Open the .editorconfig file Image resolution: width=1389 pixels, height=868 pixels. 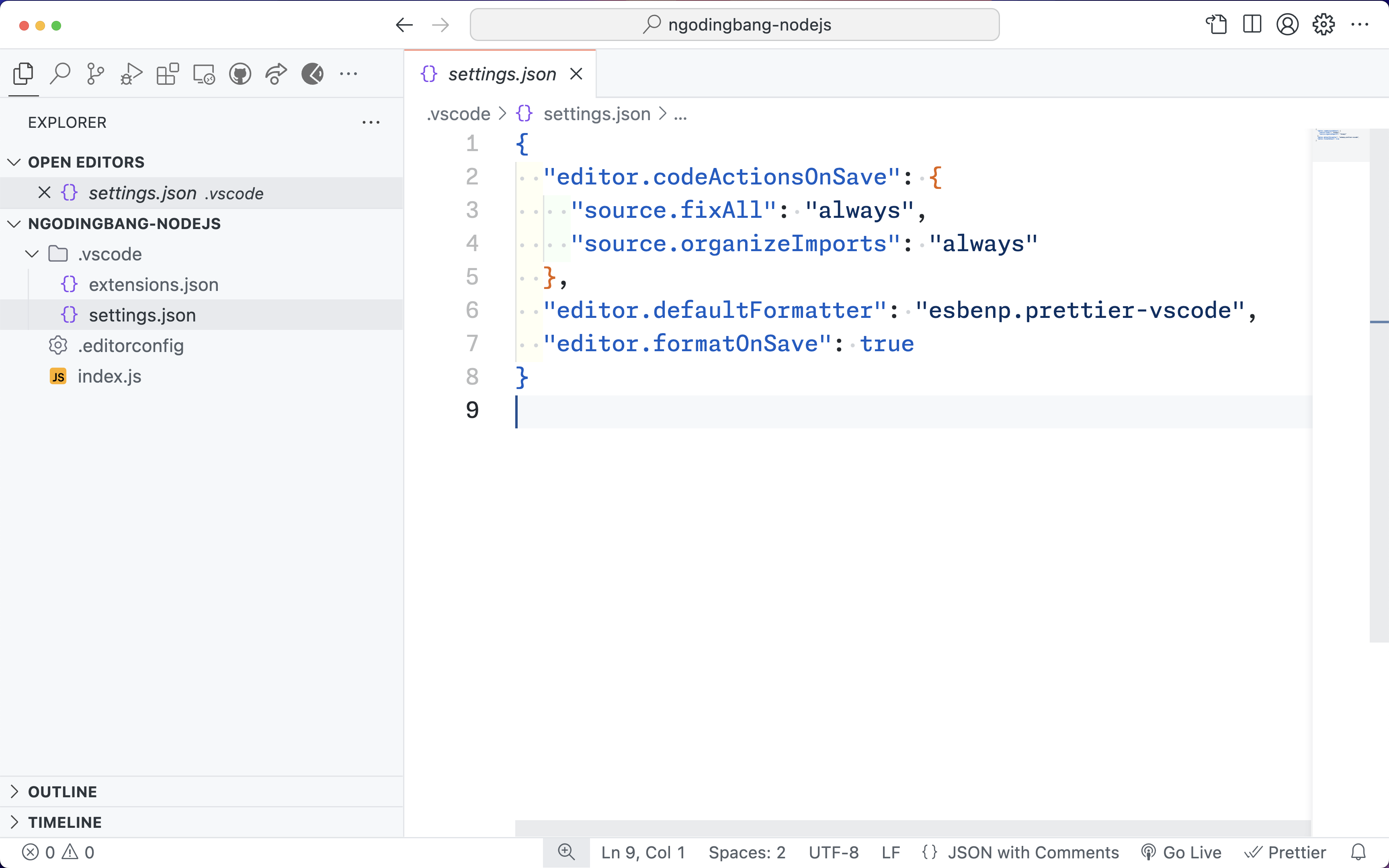[201, 346]
